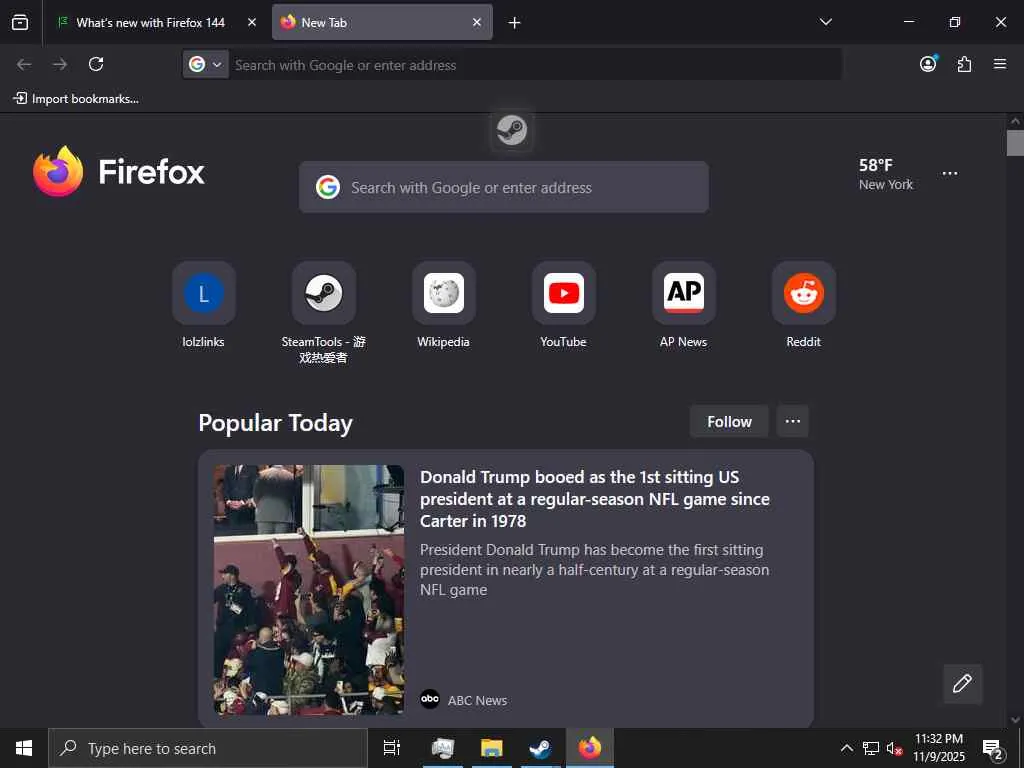Open the muted volume tray icon
The image size is (1024, 768).
(894, 748)
